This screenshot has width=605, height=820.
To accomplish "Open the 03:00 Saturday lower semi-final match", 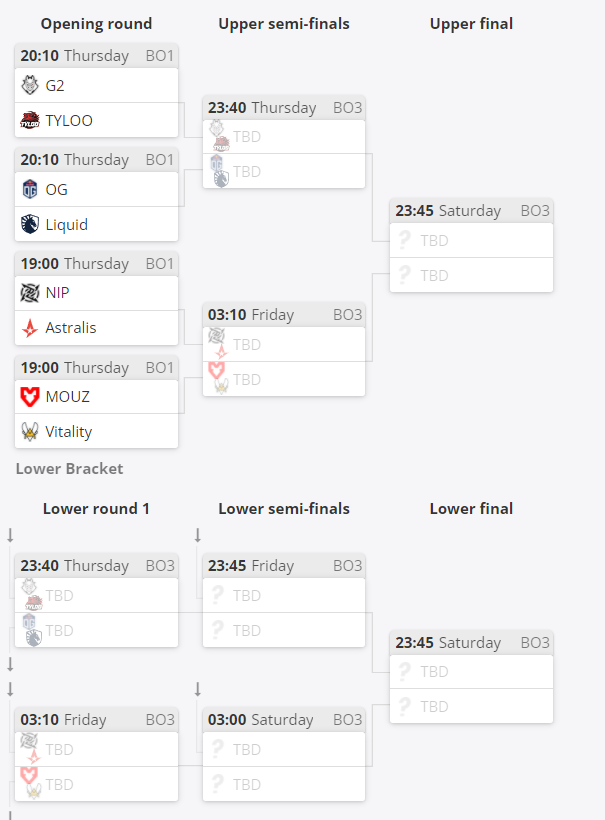I will 284,755.
